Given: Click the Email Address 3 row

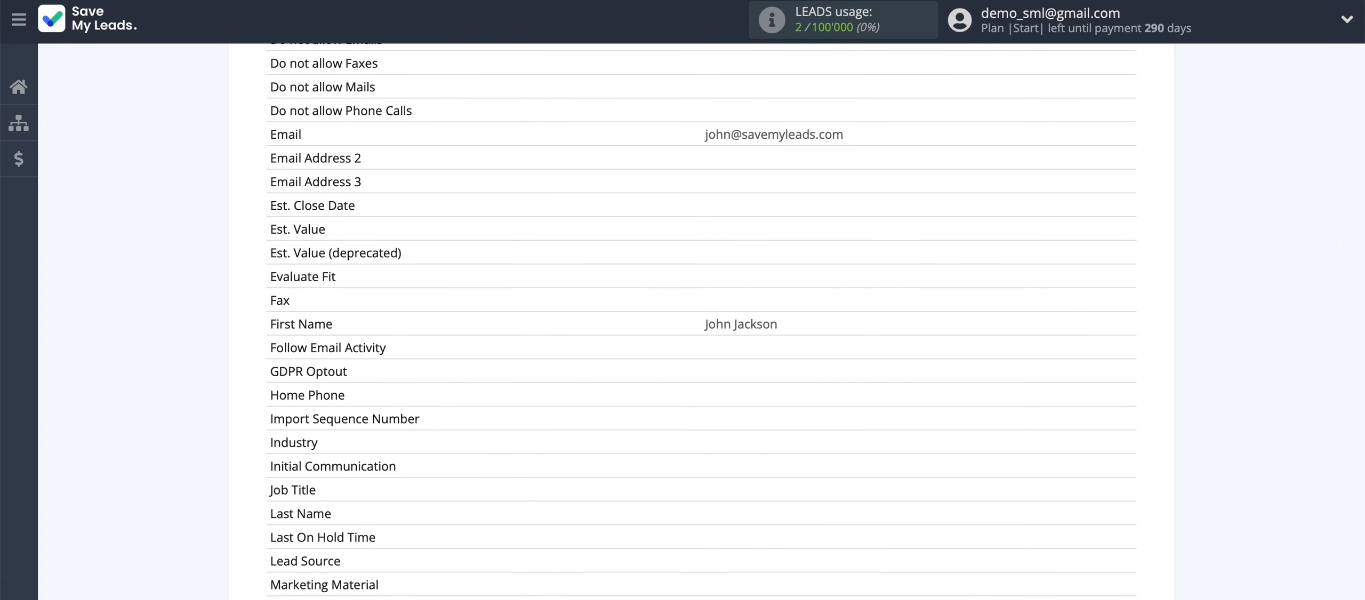Looking at the screenshot, I should pos(700,182).
